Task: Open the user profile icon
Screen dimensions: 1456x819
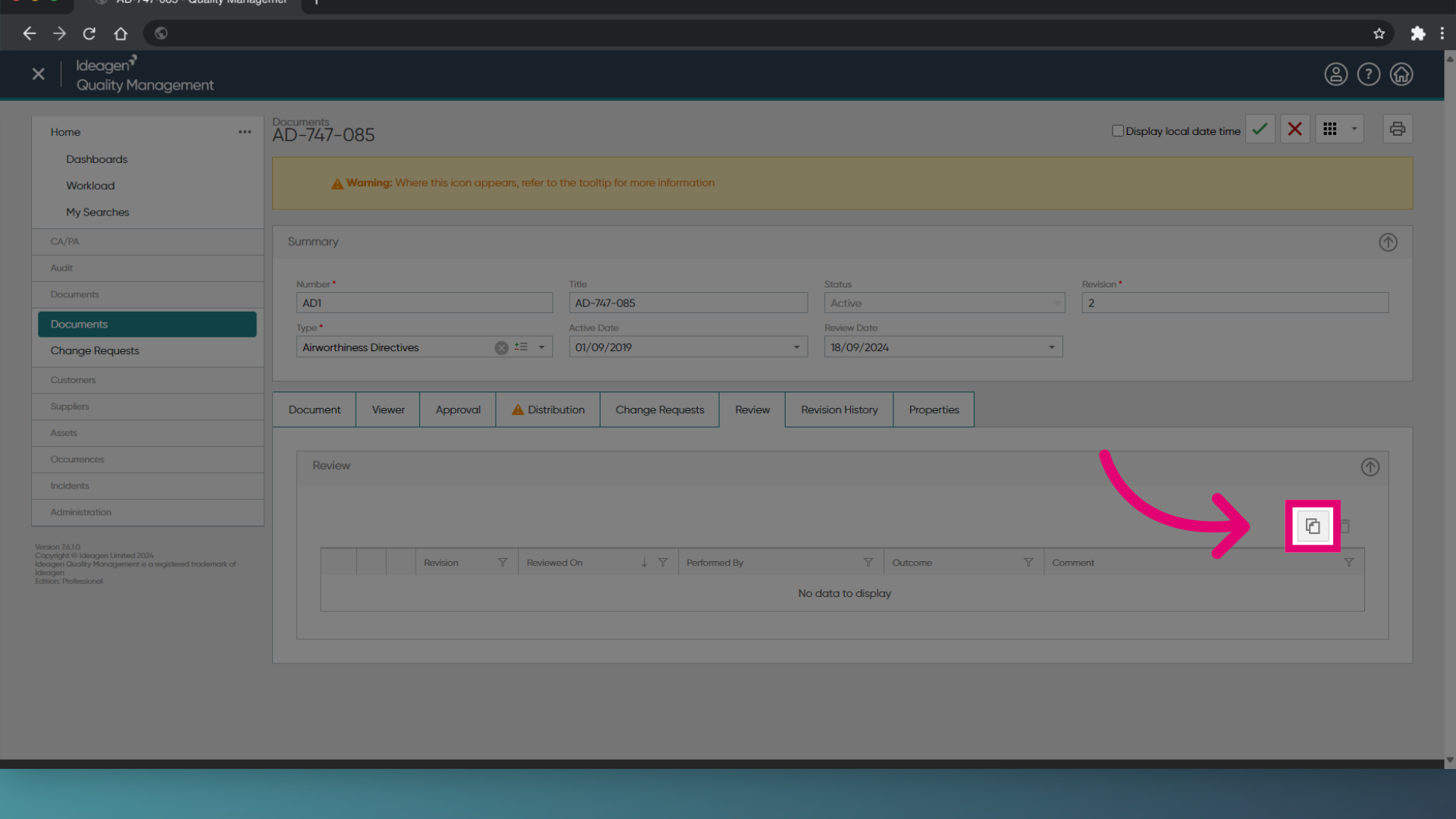Action: (1335, 74)
